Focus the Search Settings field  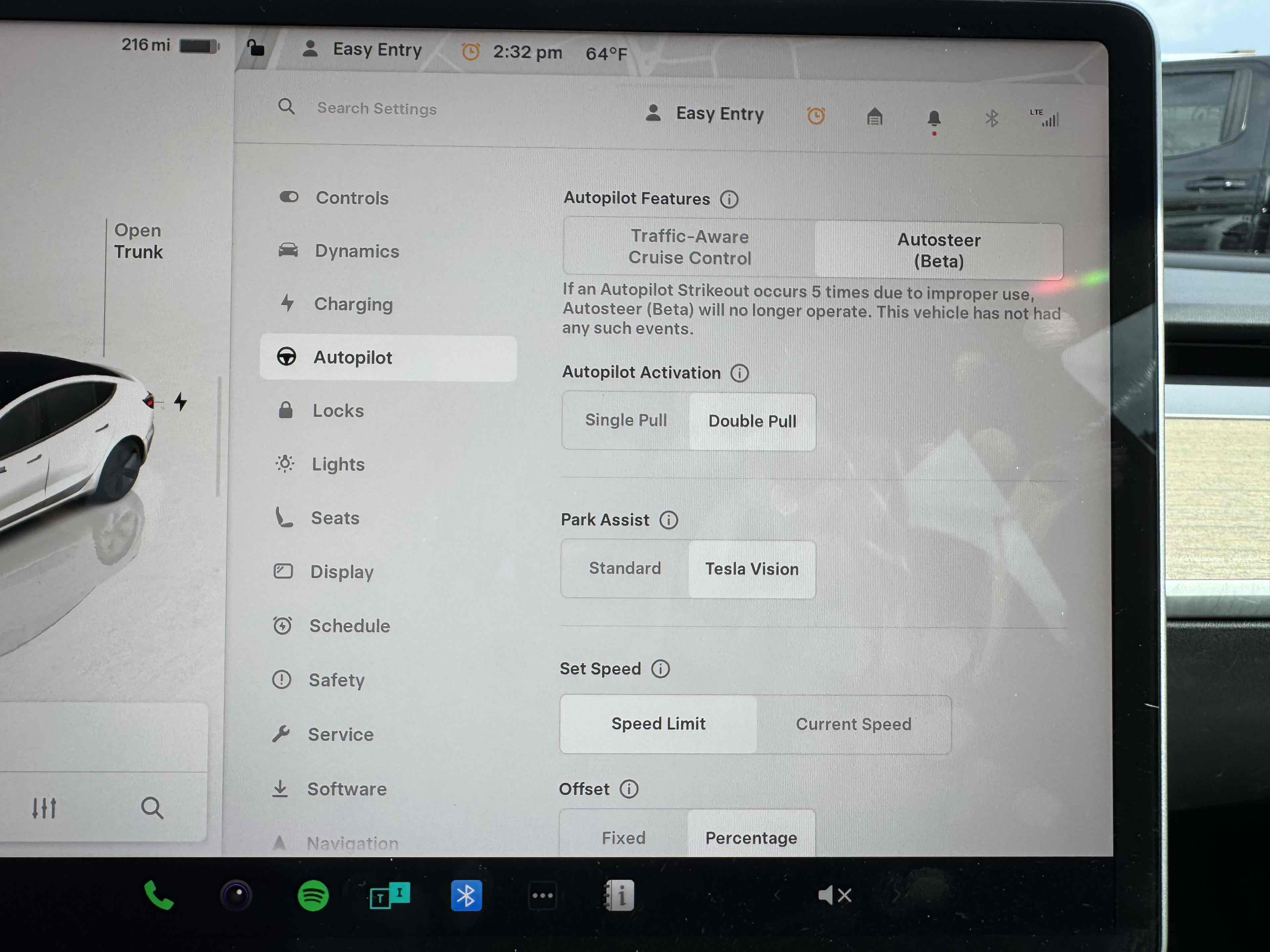pos(377,108)
